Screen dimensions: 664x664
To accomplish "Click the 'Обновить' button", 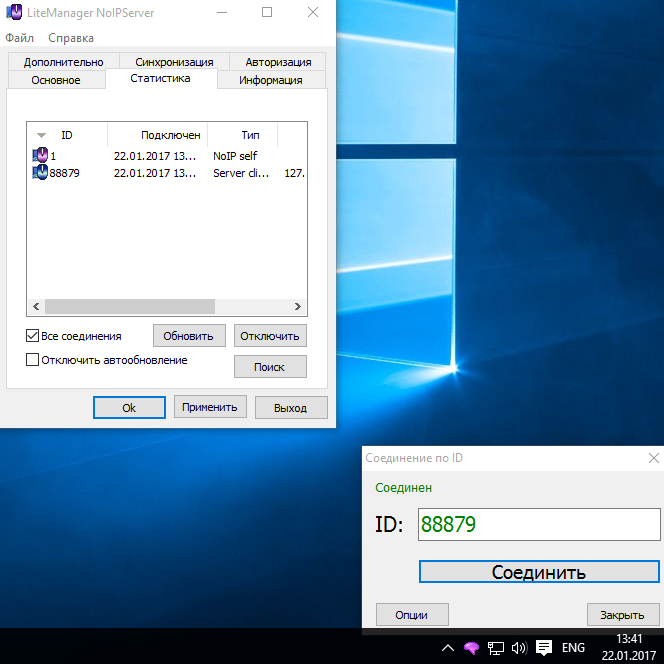I will (189, 336).
